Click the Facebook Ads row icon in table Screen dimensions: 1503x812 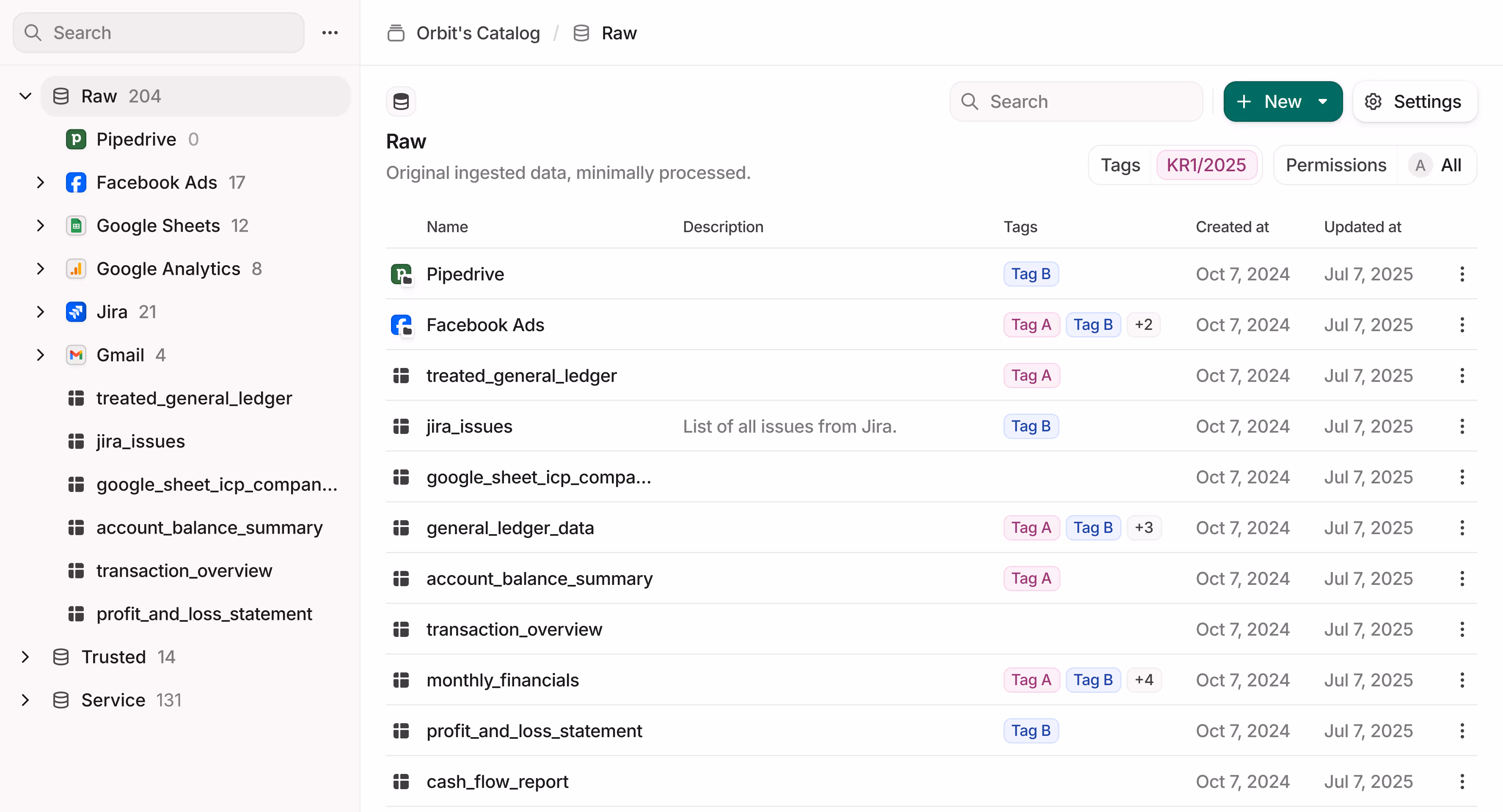[x=402, y=325]
